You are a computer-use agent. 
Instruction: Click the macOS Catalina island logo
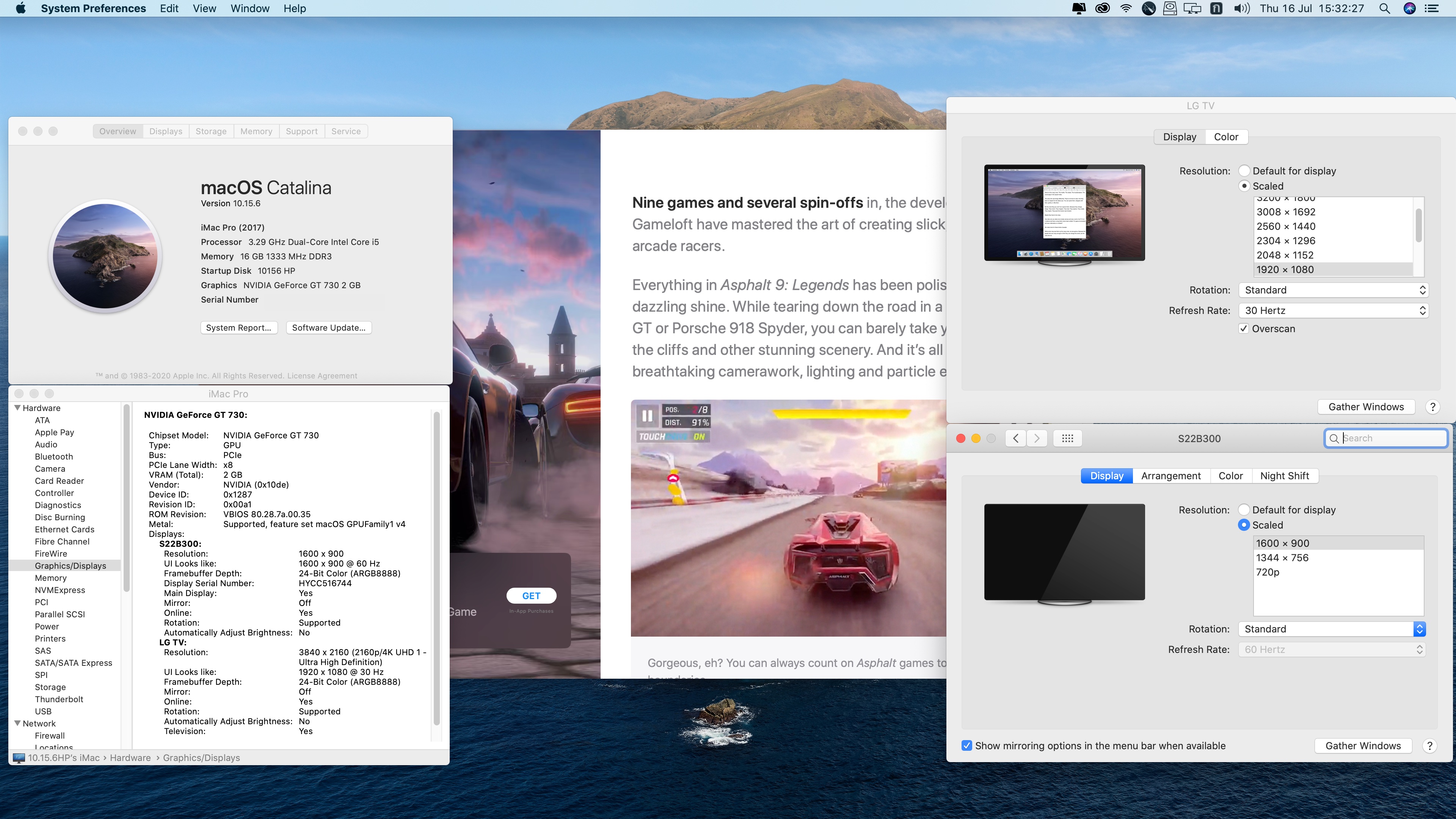coord(105,256)
